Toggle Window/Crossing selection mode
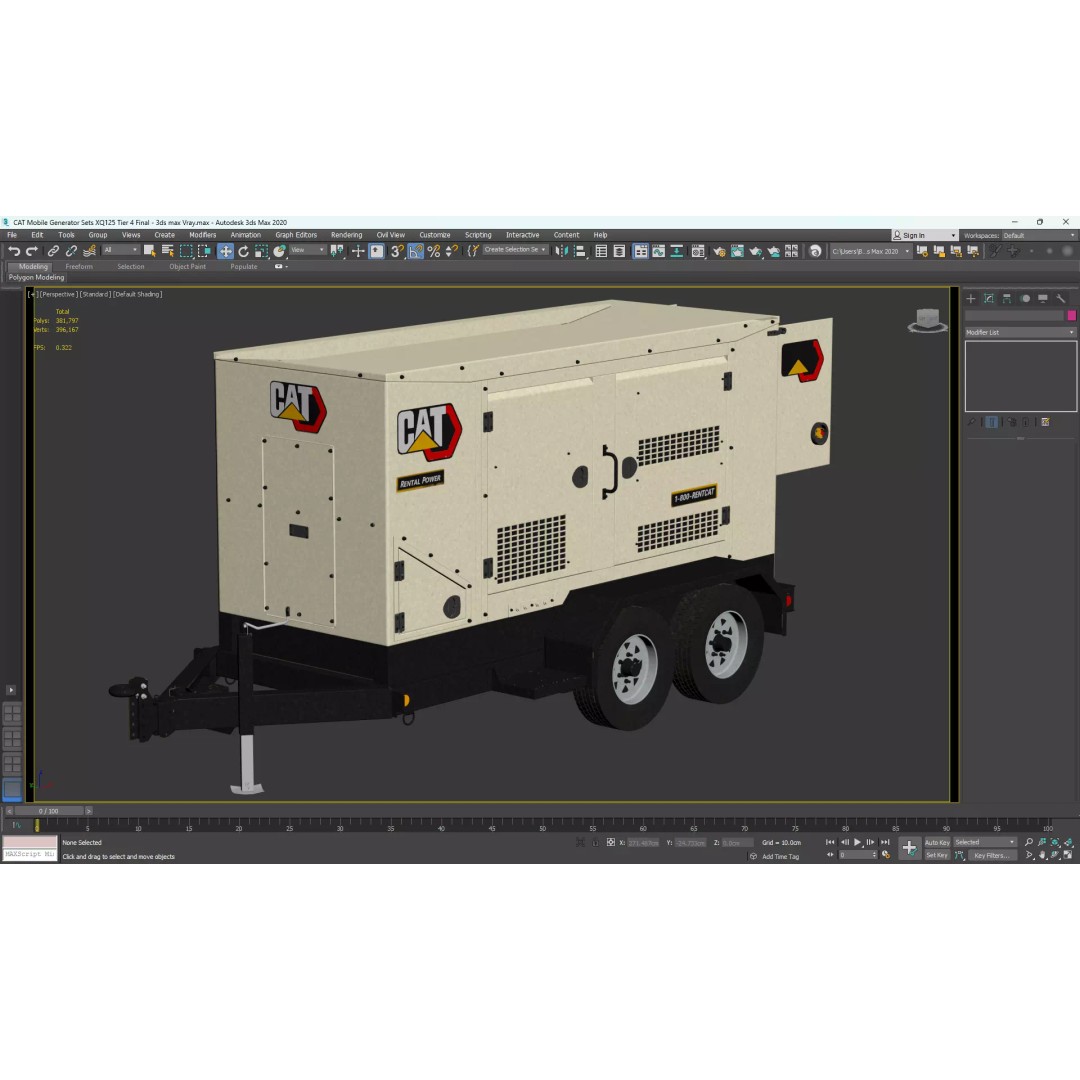Screen dimensions: 1080x1080 tap(205, 251)
